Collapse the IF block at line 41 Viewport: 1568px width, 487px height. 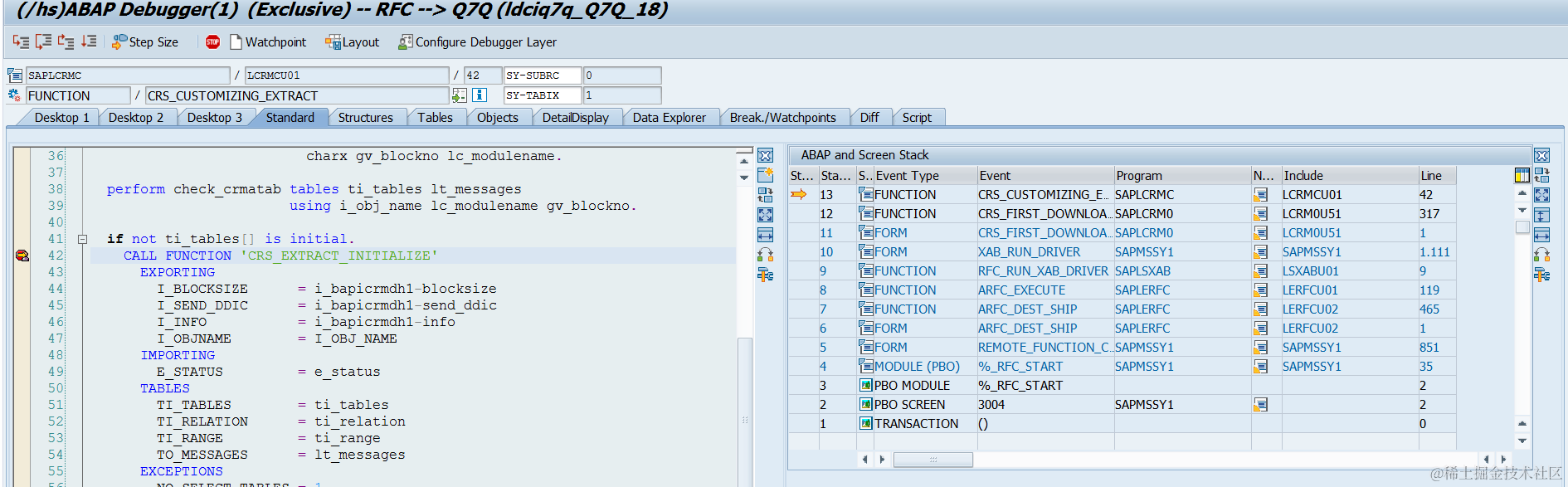[x=82, y=239]
